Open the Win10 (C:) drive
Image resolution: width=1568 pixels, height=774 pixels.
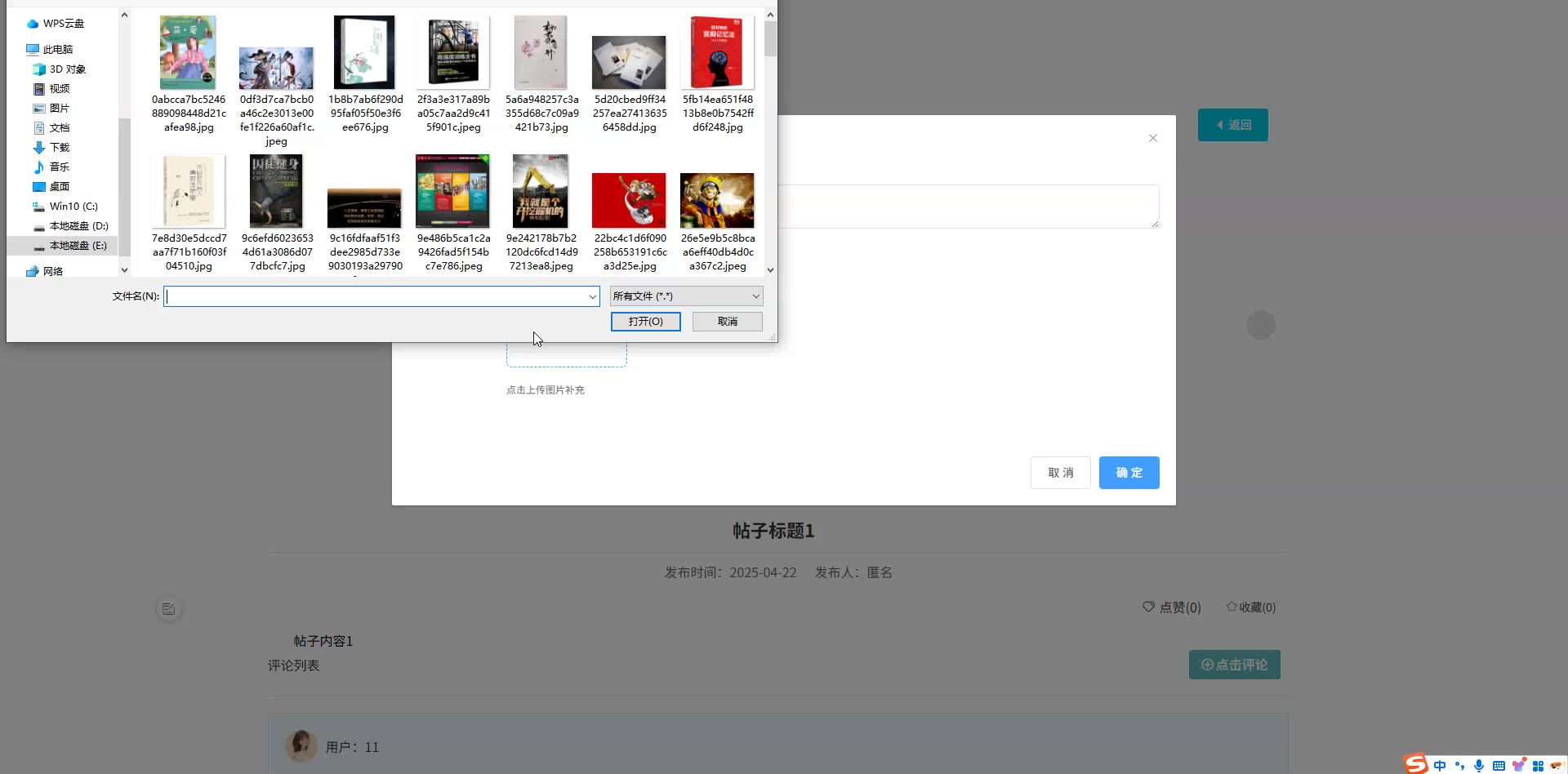65,207
